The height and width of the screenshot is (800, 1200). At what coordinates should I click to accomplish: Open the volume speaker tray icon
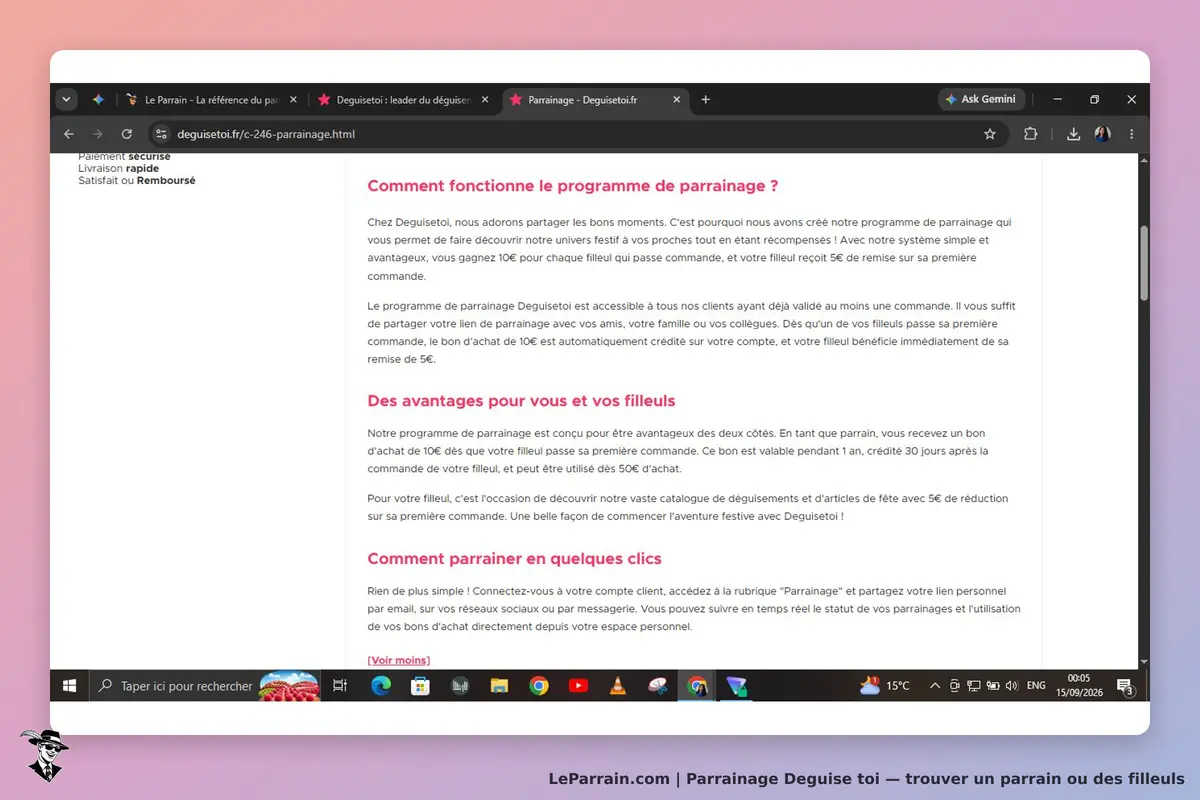tap(1012, 686)
